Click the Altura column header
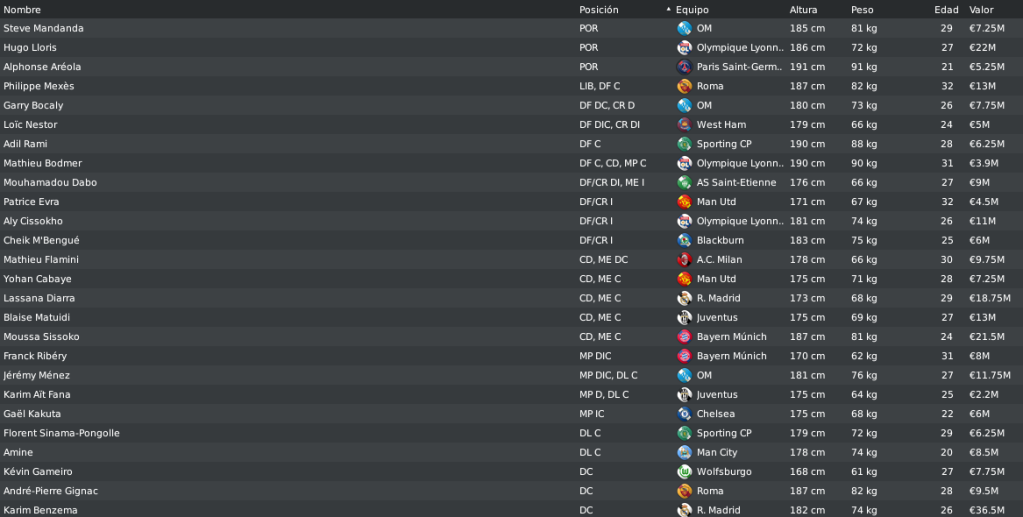This screenshot has height=517, width=1023. click(x=803, y=10)
